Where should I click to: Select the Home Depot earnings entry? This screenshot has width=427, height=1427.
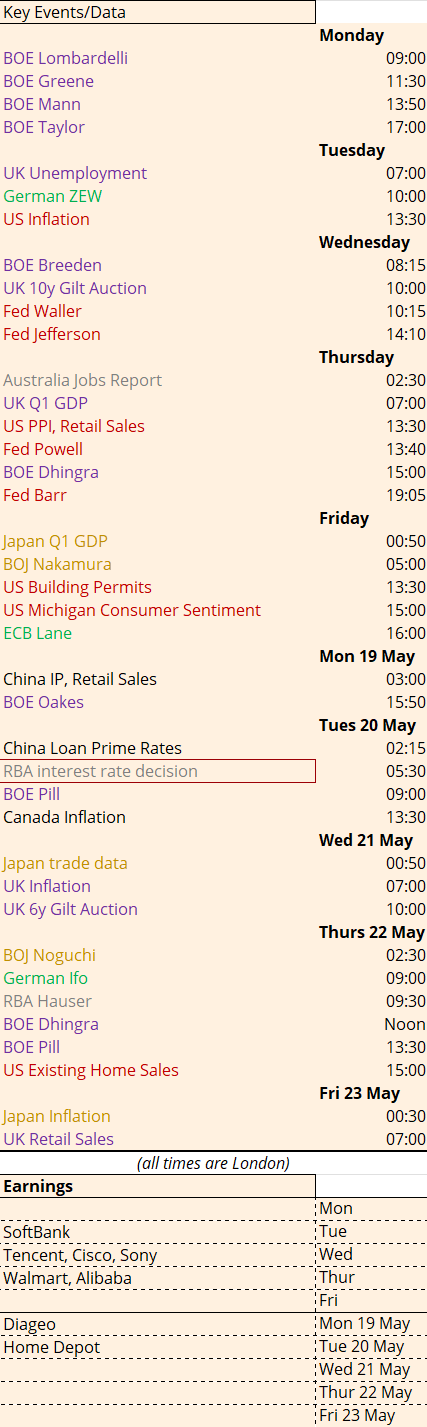[x=52, y=1347]
